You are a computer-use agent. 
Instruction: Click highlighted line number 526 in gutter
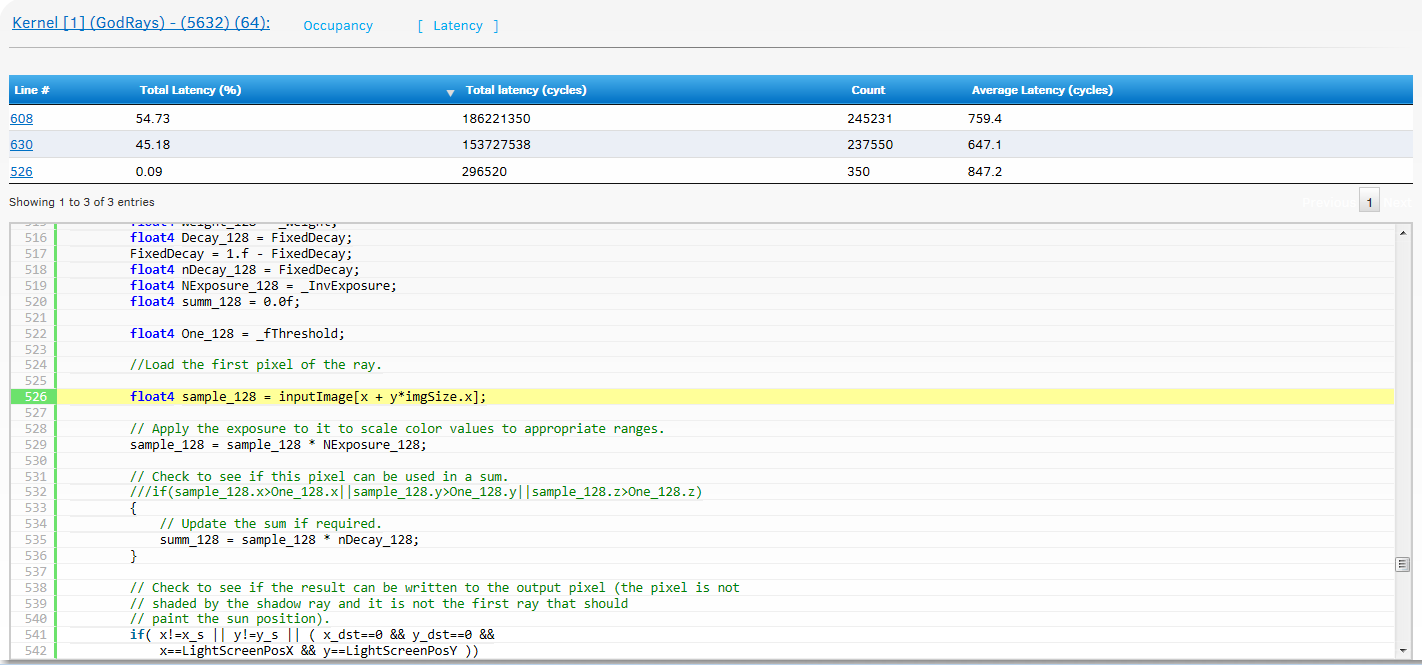point(35,397)
